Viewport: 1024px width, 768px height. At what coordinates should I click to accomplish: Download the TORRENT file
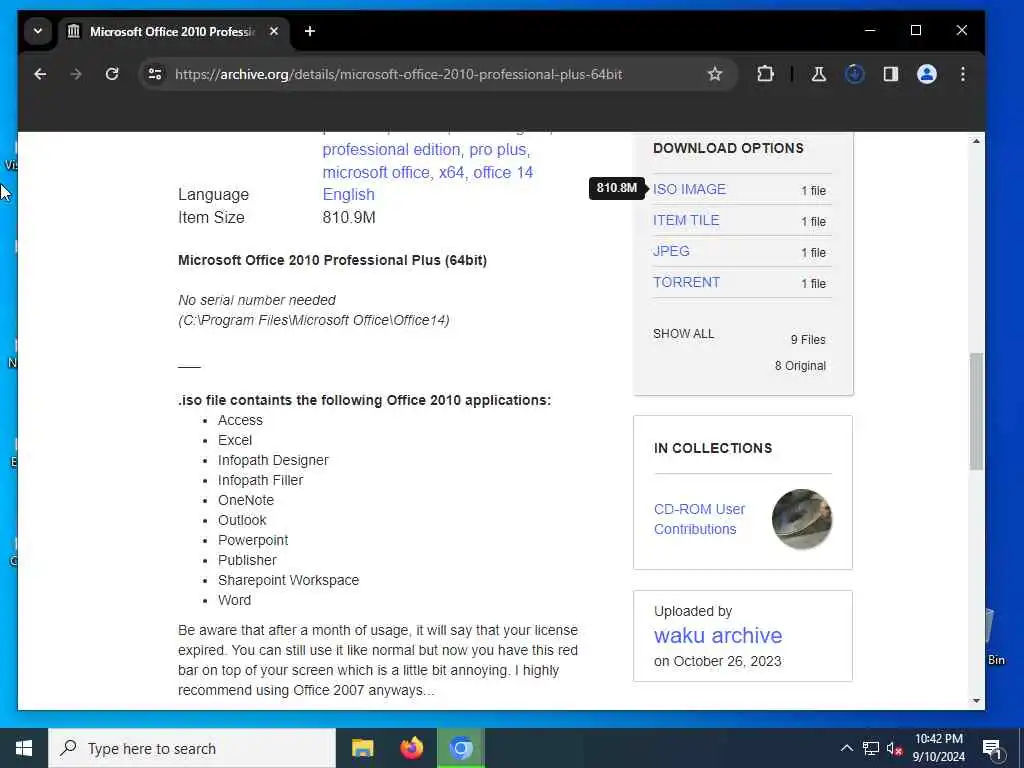pos(686,283)
